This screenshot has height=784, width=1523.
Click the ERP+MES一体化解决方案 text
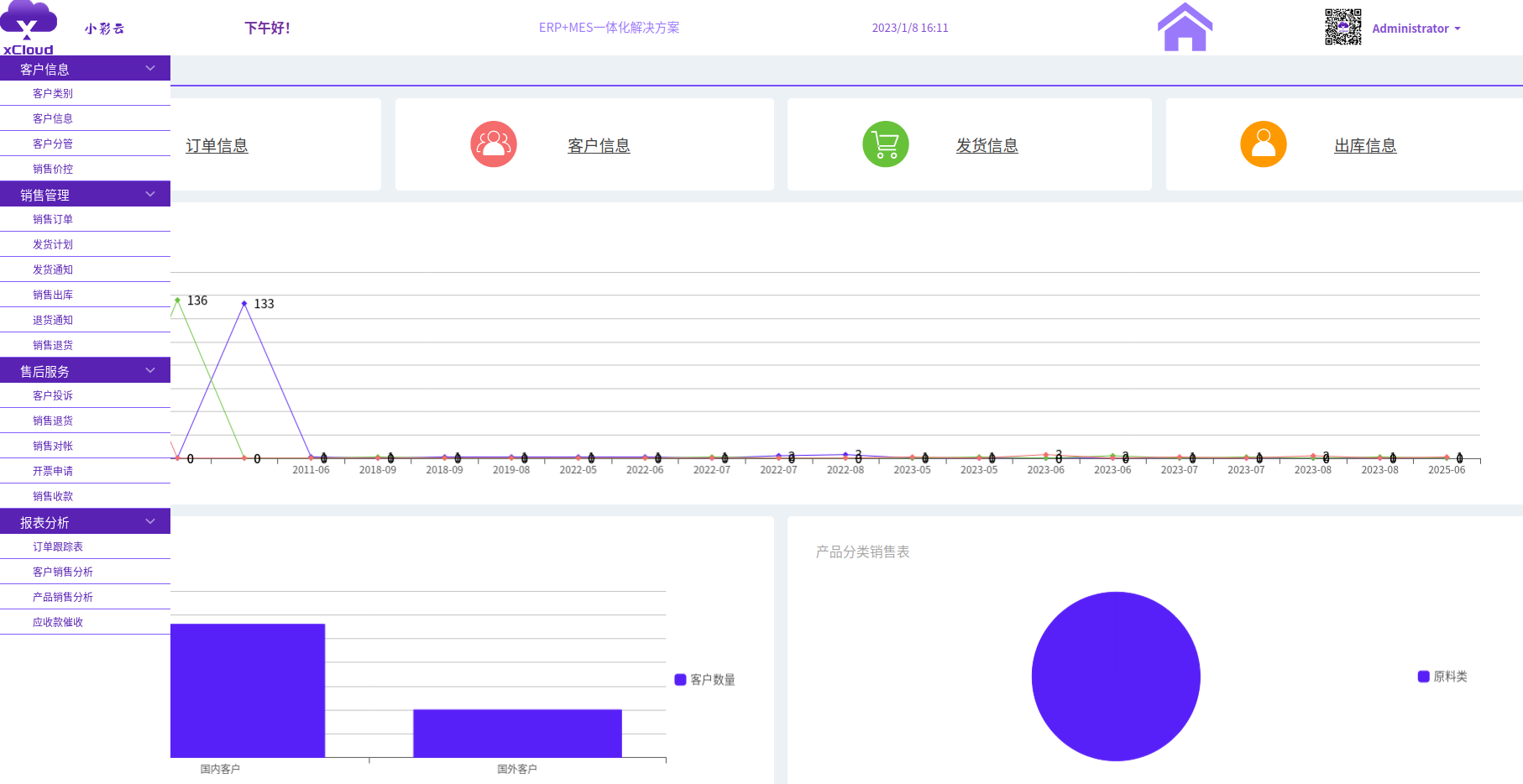pyautogui.click(x=609, y=28)
